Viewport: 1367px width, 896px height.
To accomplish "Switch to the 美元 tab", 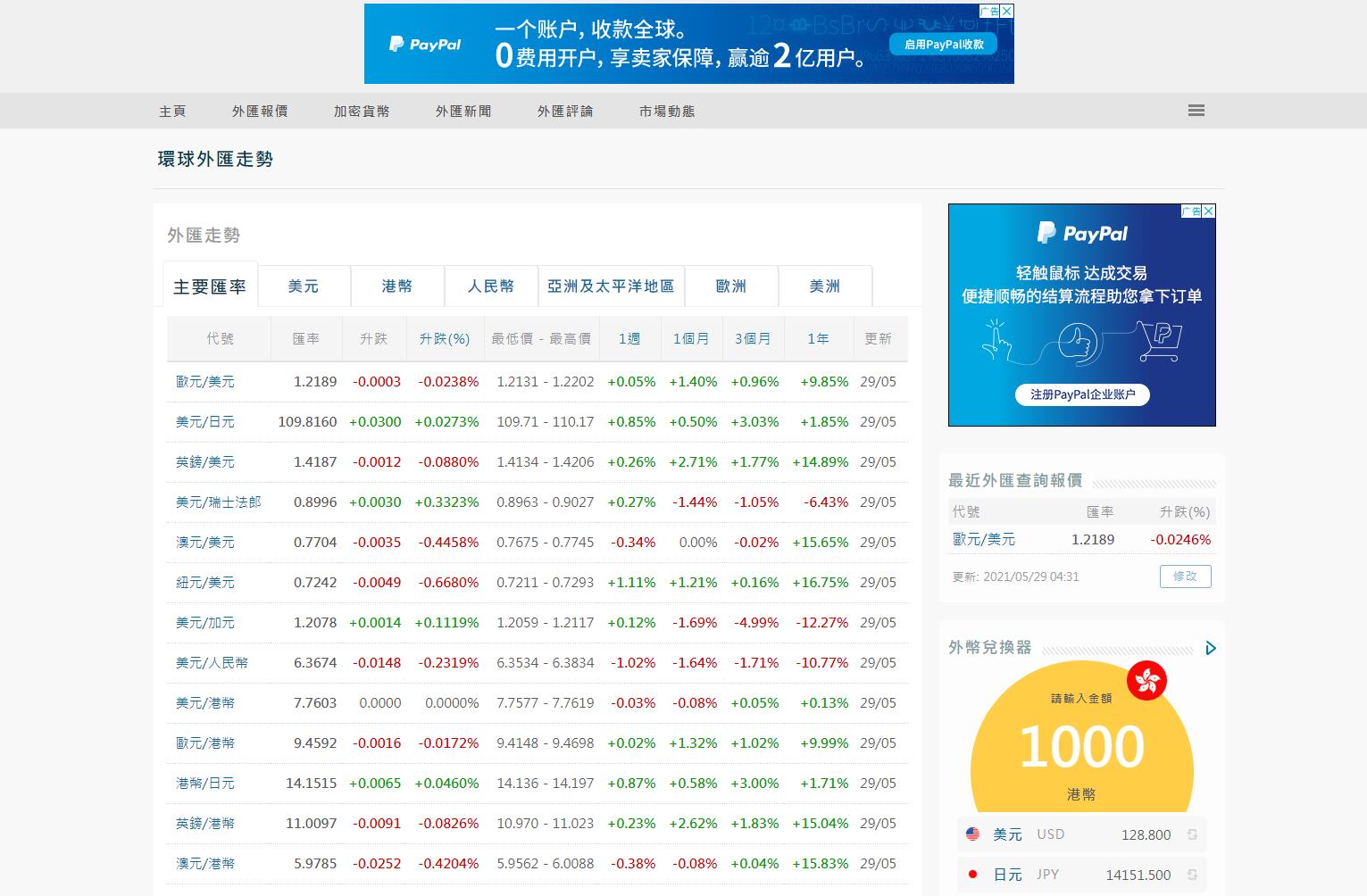I will pyautogui.click(x=304, y=286).
